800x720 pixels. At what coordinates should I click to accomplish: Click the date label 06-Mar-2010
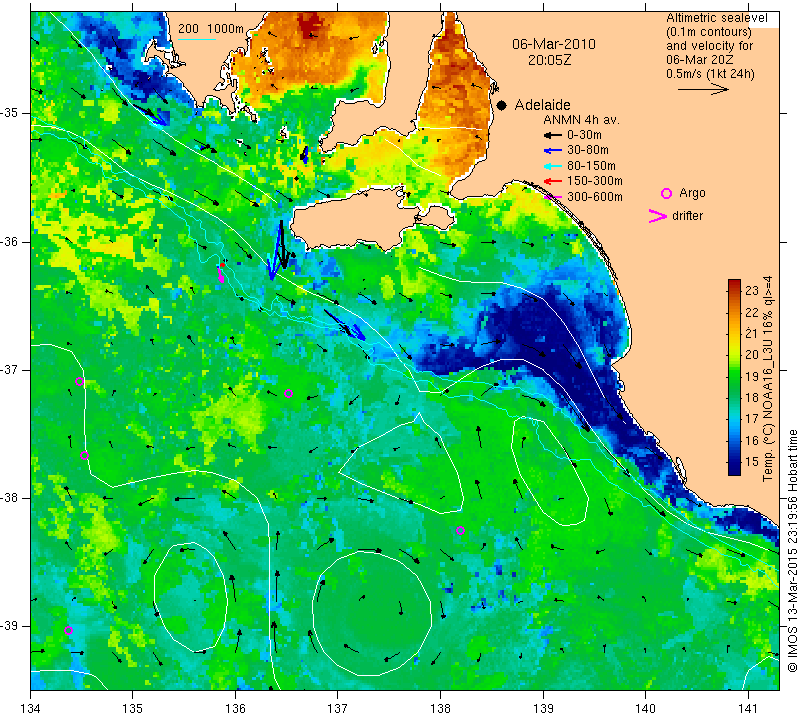(x=554, y=44)
